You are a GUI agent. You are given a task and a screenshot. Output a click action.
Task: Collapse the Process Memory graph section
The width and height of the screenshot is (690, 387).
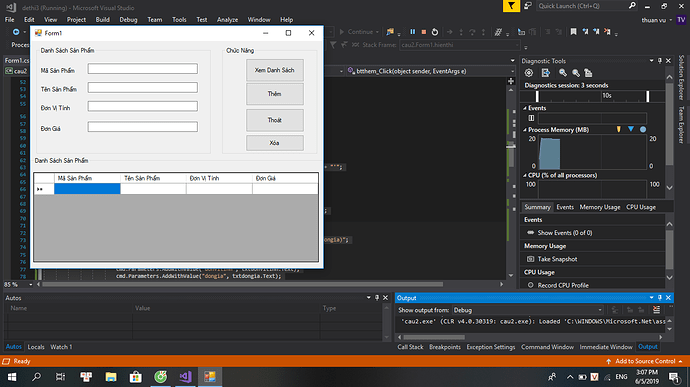point(525,129)
